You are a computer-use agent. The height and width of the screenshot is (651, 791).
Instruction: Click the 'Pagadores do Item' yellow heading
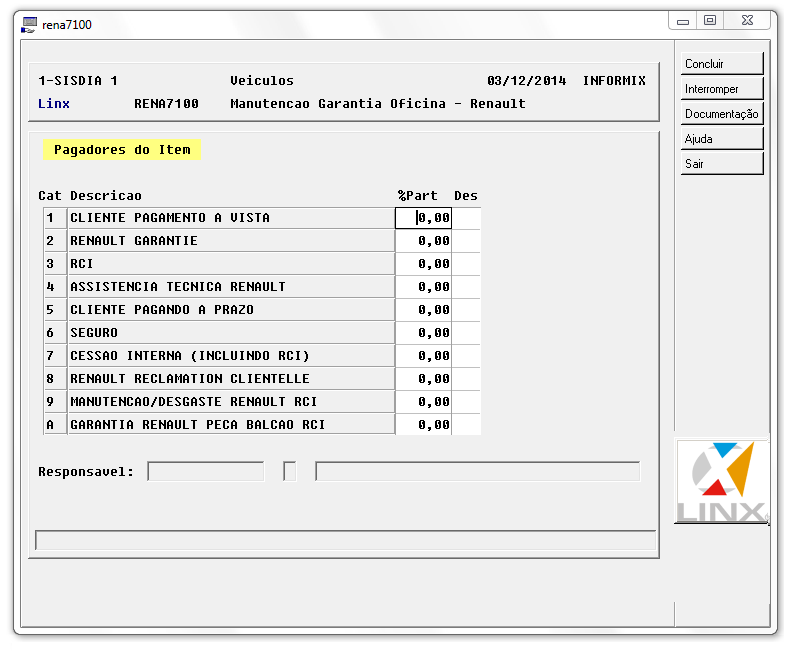tap(122, 150)
